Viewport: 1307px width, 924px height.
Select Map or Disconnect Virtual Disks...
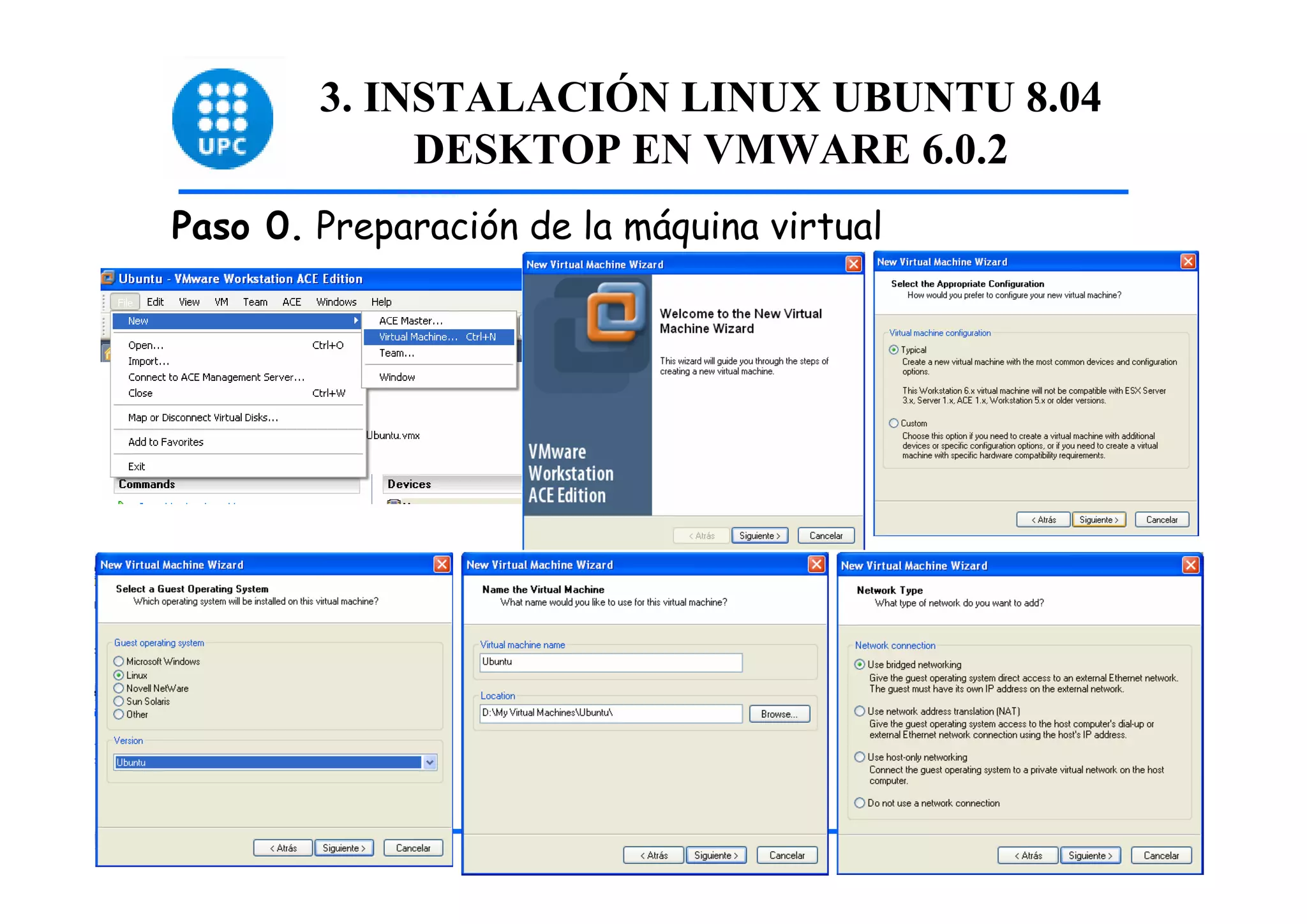pos(237,417)
